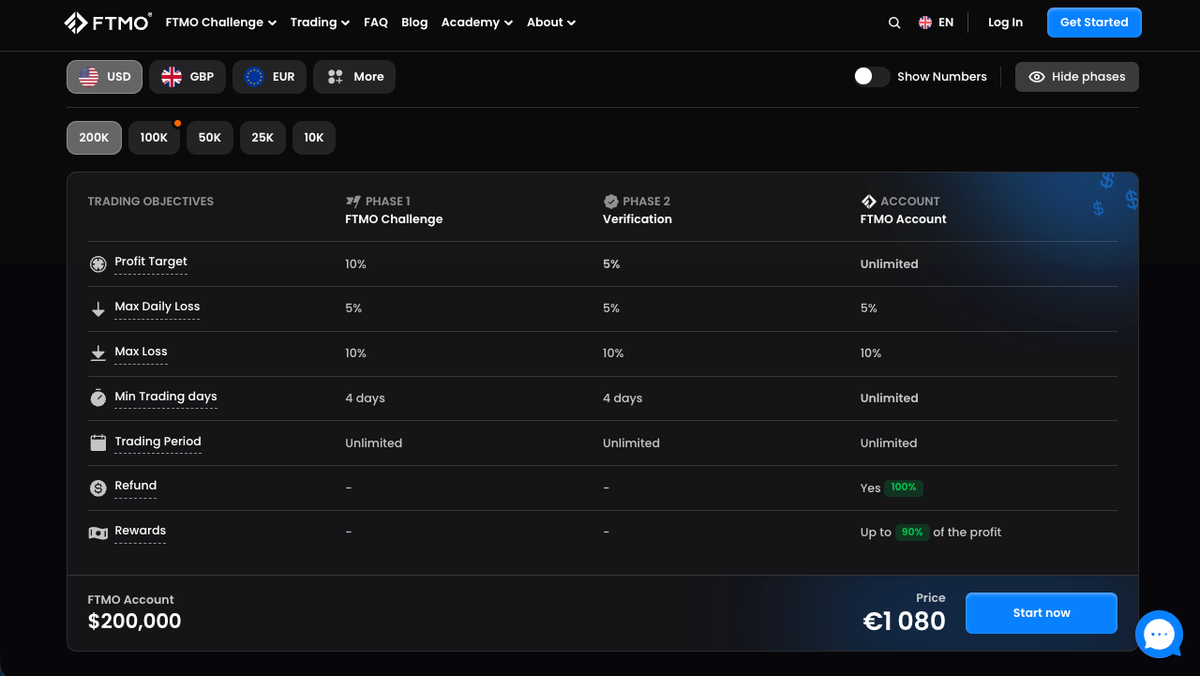This screenshot has width=1200, height=676.
Task: Click the Max Loss down-arrow icon
Action: [x=98, y=354]
